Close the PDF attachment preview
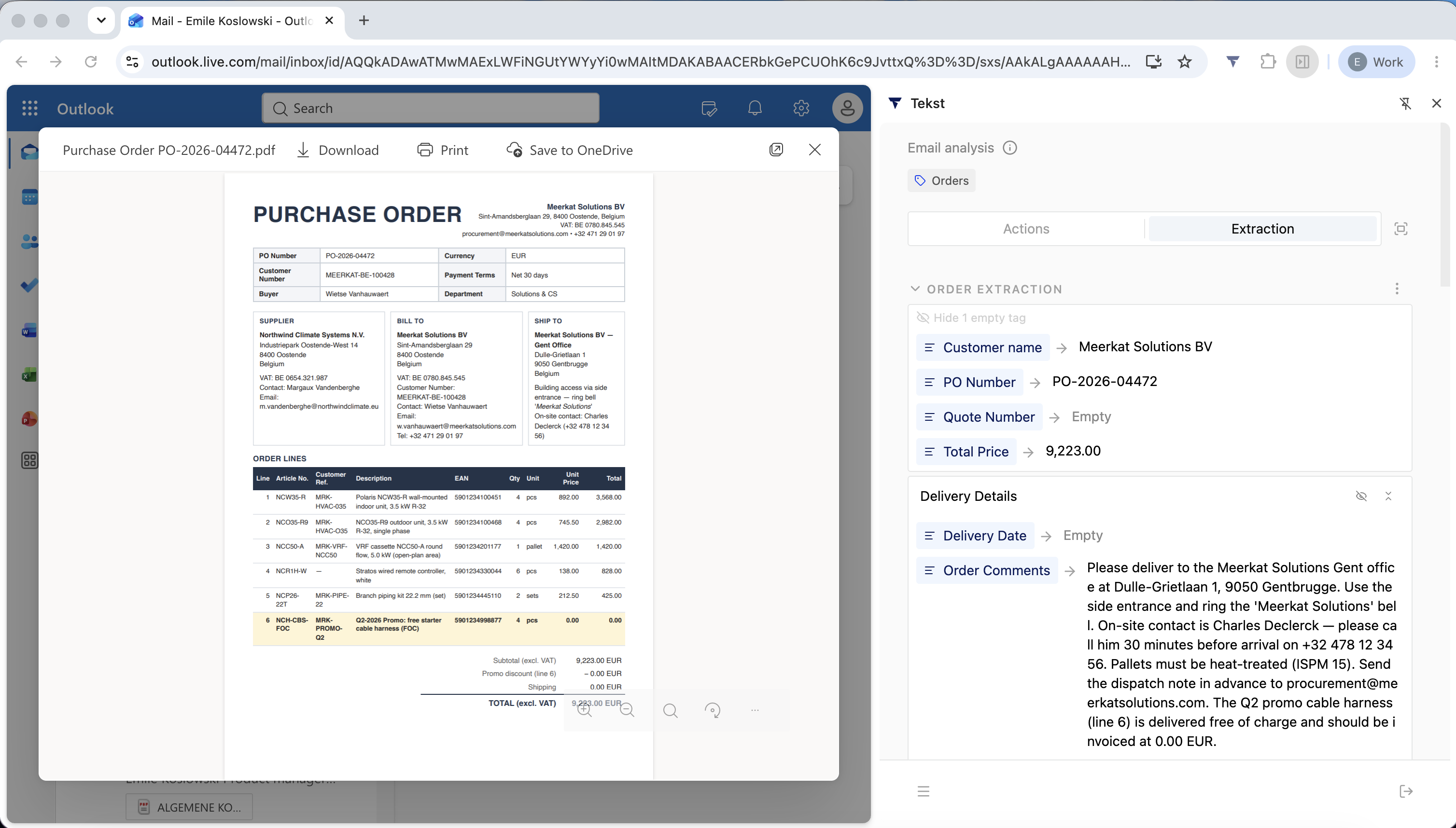This screenshot has height=828, width=1456. point(815,150)
